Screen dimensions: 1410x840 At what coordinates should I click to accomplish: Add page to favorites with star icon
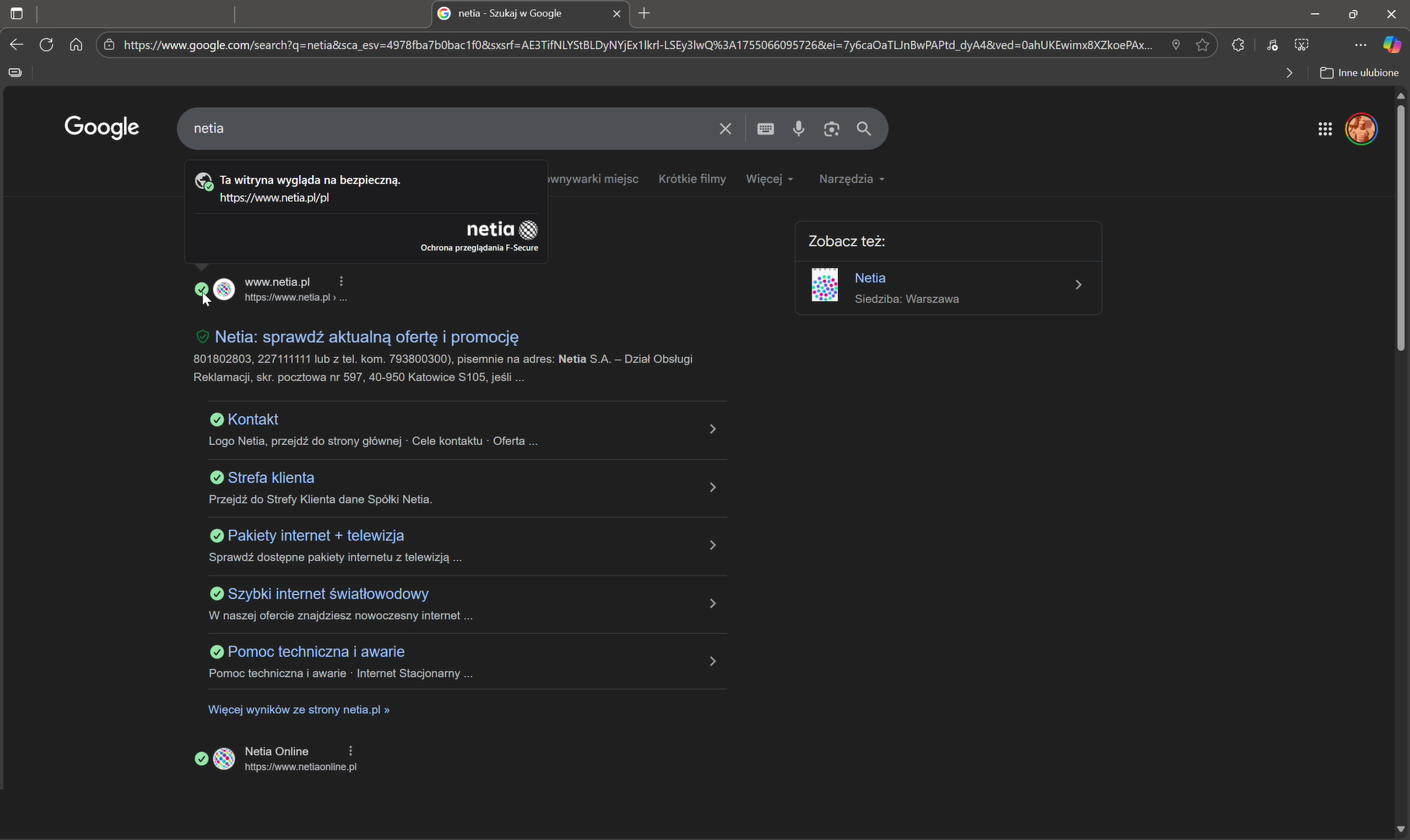tap(1202, 45)
